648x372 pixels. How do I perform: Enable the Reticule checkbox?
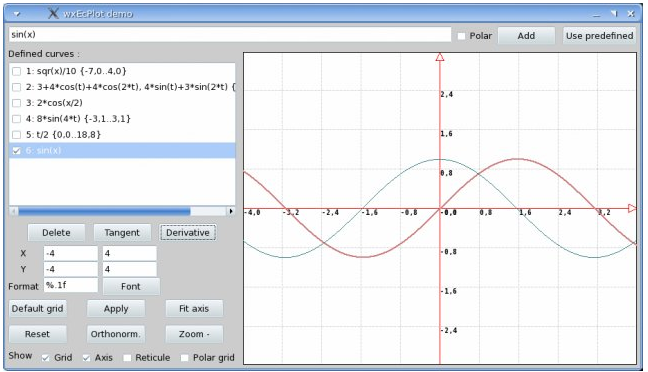(127, 358)
